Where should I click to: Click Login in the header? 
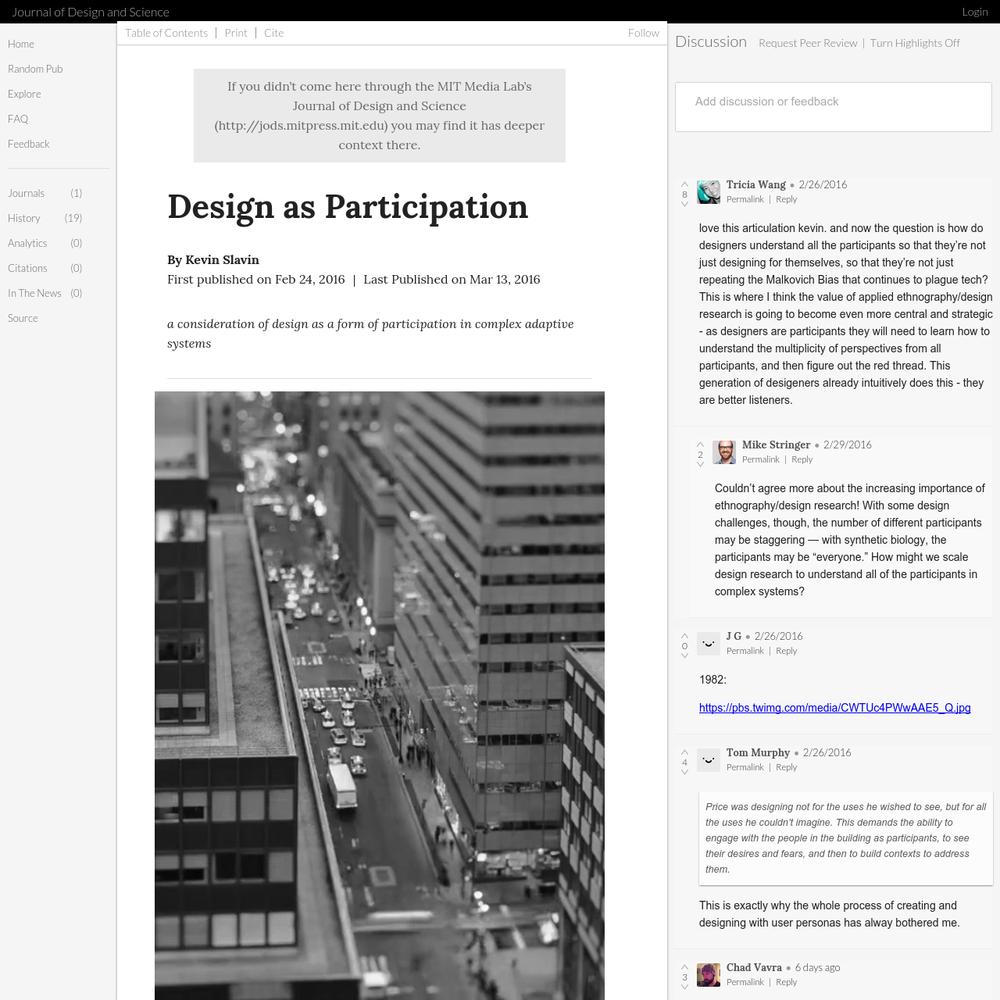974,11
